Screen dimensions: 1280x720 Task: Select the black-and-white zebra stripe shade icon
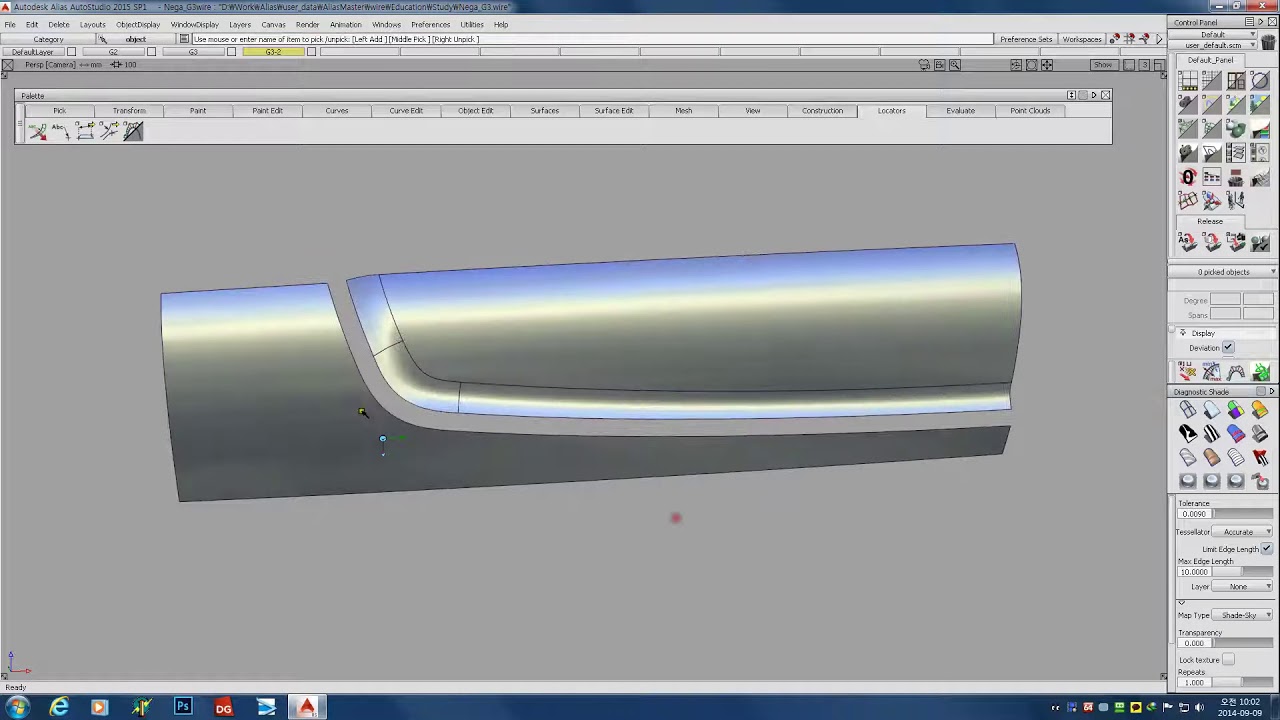tap(1212, 433)
